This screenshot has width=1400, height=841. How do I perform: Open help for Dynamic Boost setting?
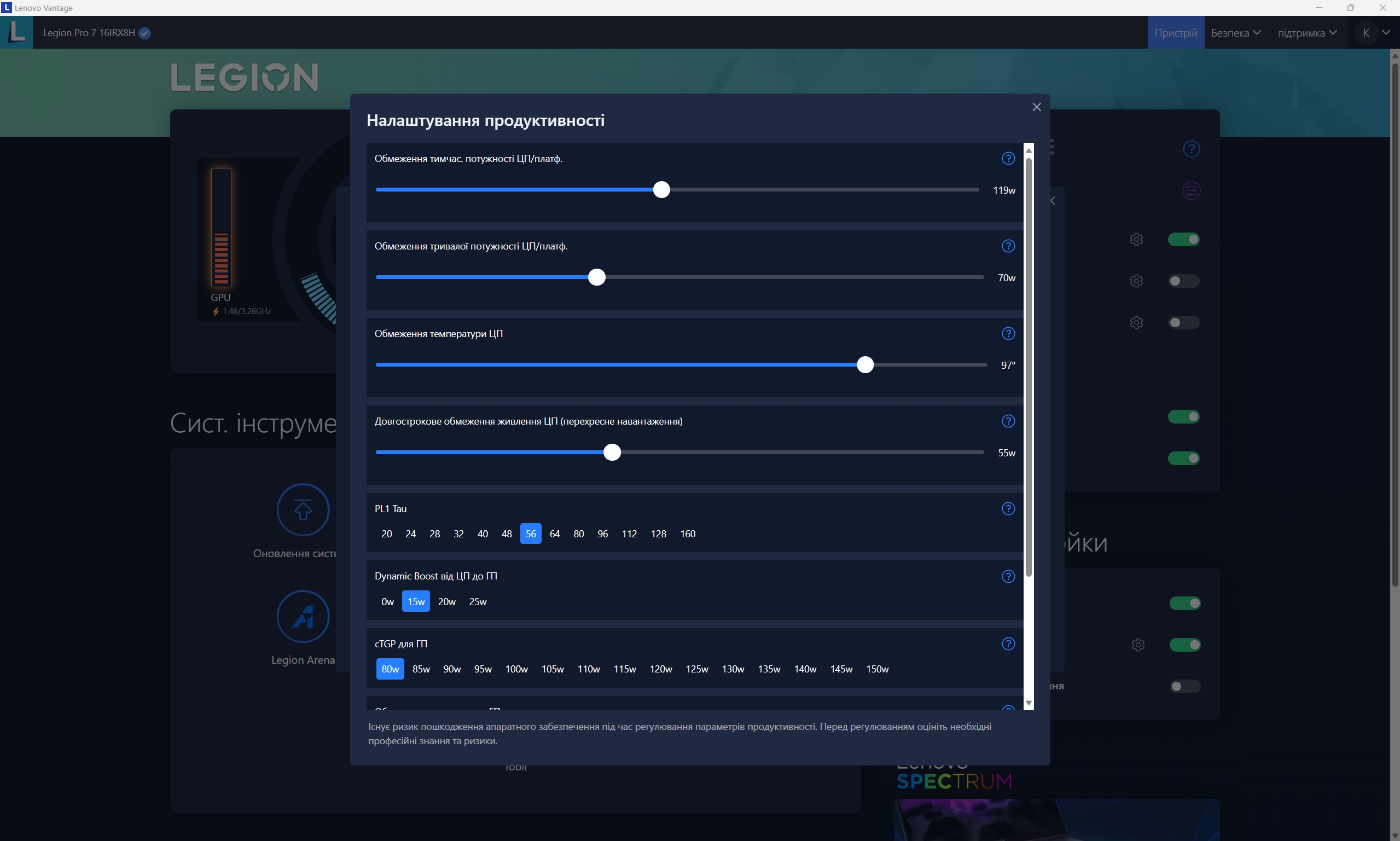(1008, 576)
